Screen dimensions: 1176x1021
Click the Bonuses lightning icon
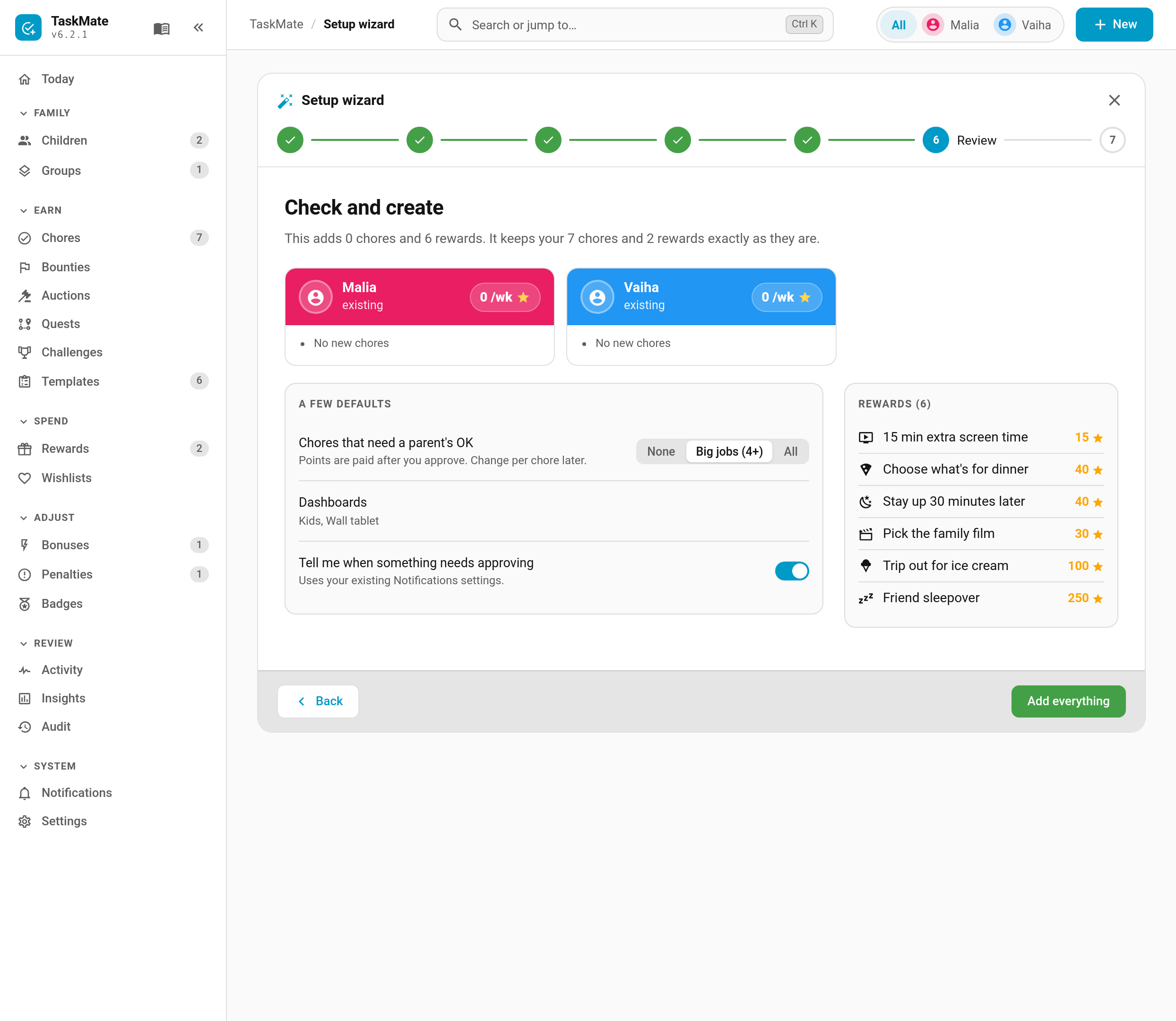(x=25, y=545)
